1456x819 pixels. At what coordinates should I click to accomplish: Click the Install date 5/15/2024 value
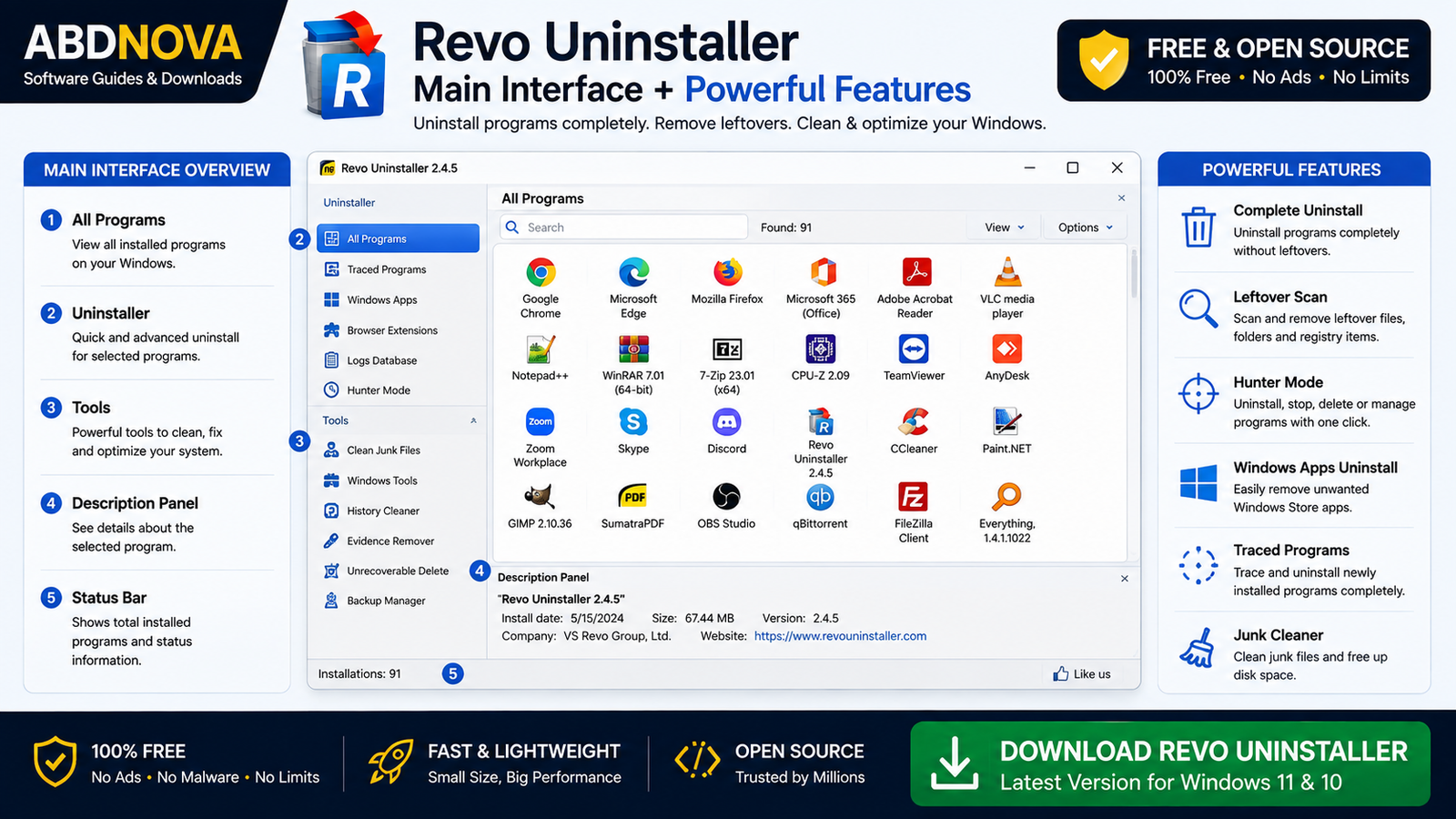tap(597, 618)
